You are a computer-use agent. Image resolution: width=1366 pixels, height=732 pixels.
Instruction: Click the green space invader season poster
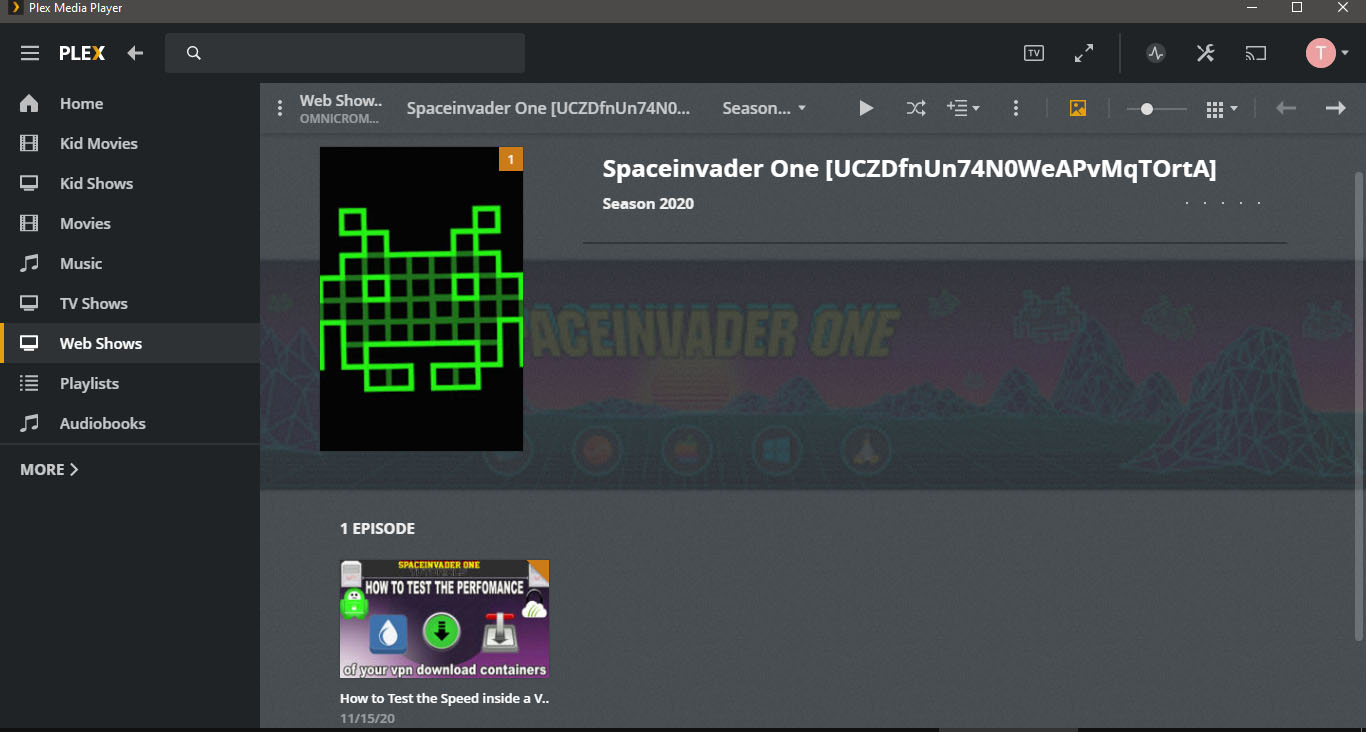pos(421,299)
